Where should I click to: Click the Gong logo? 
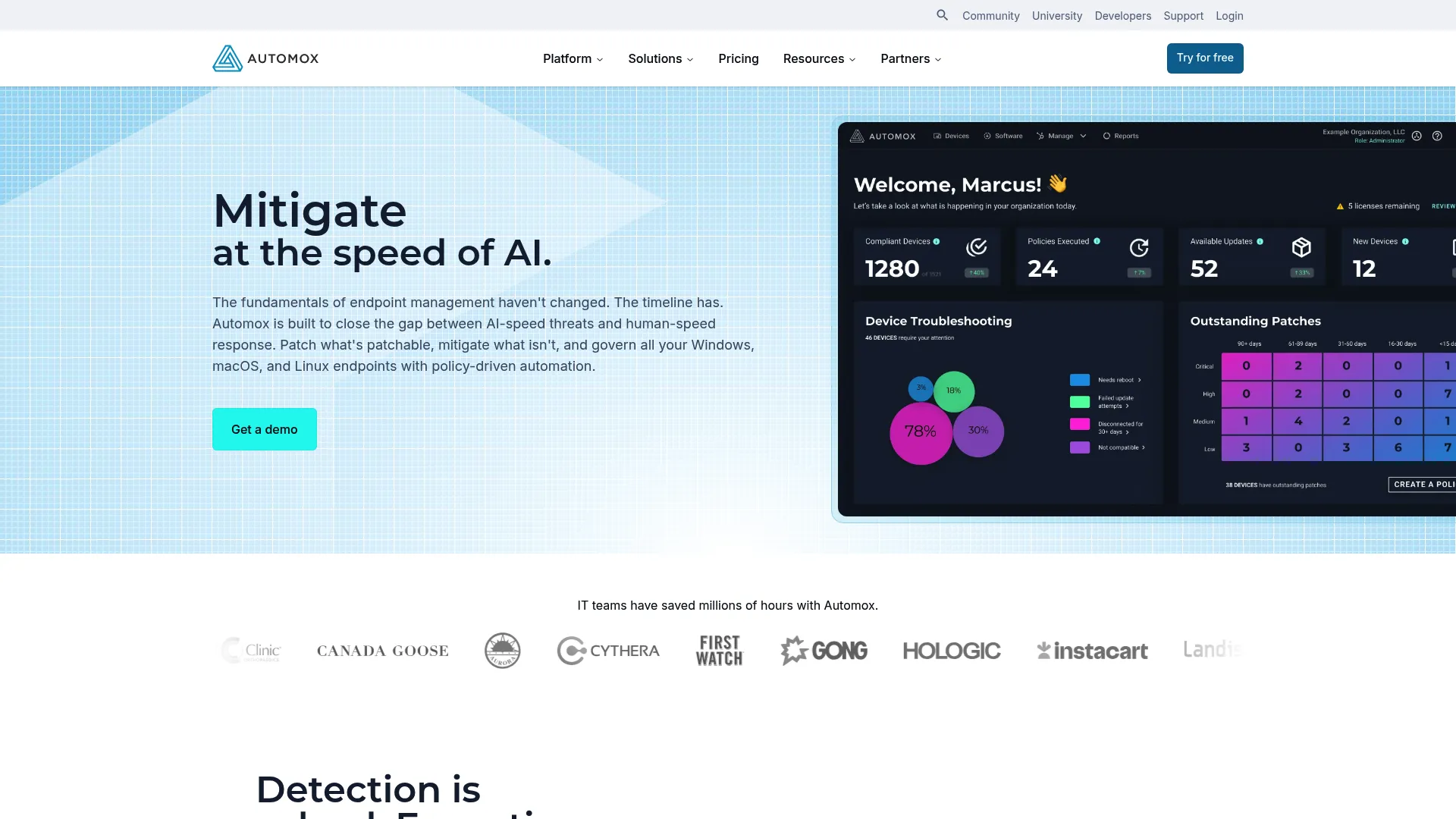[824, 651]
